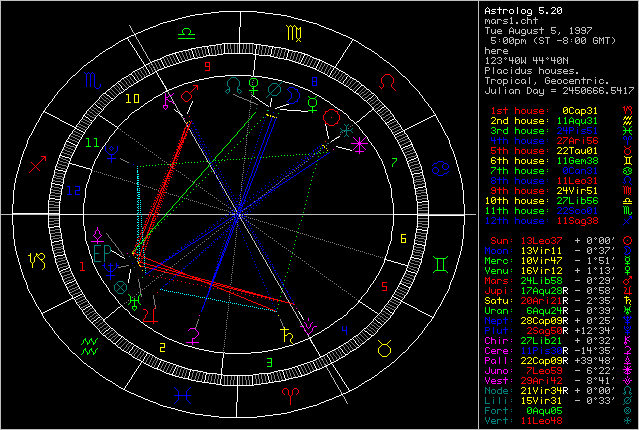Viewport: 639px width, 430px height.
Task: Click the '123°40W 44°40N' coordinates line
Action: [x=527, y=61]
